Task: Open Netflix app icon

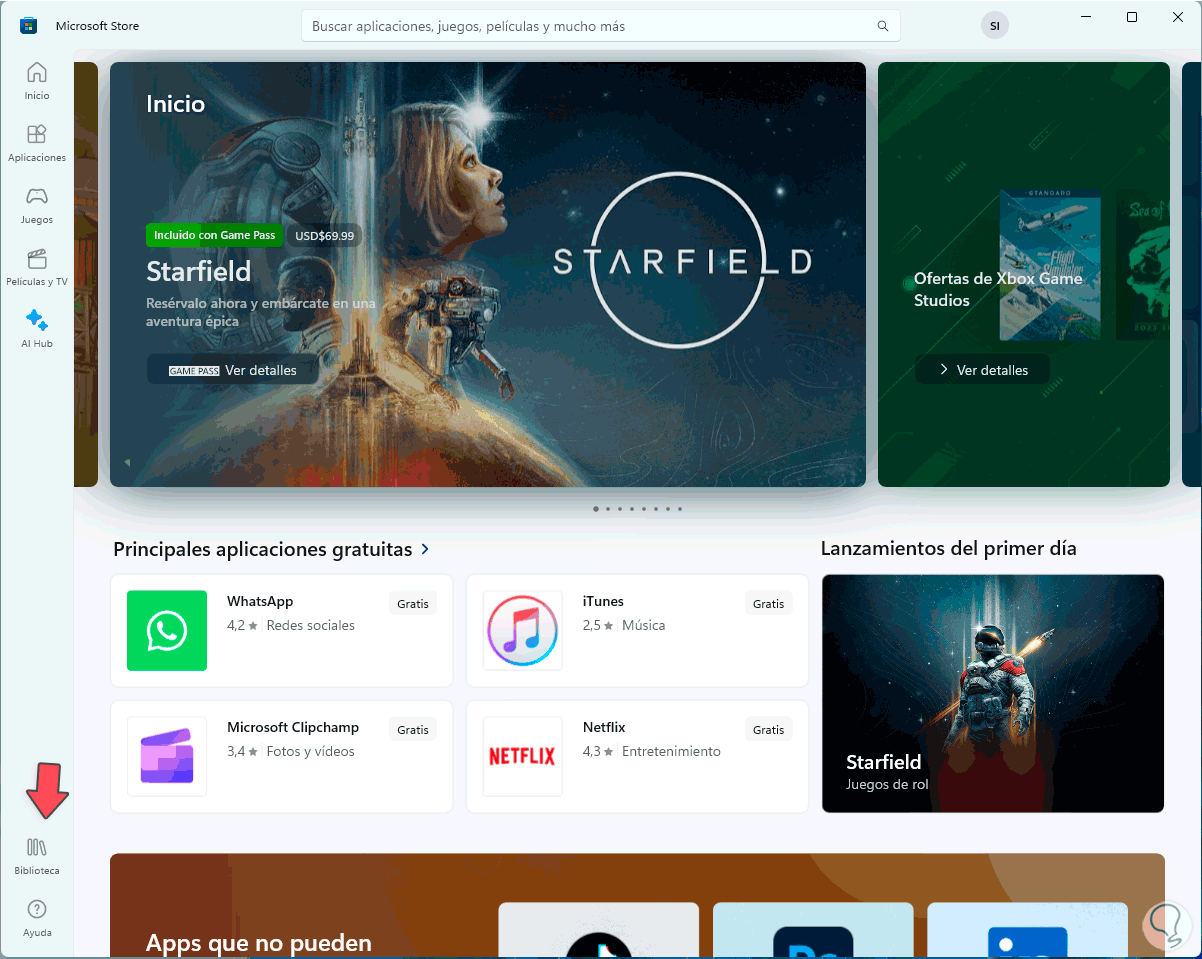Action: pyautogui.click(x=523, y=756)
